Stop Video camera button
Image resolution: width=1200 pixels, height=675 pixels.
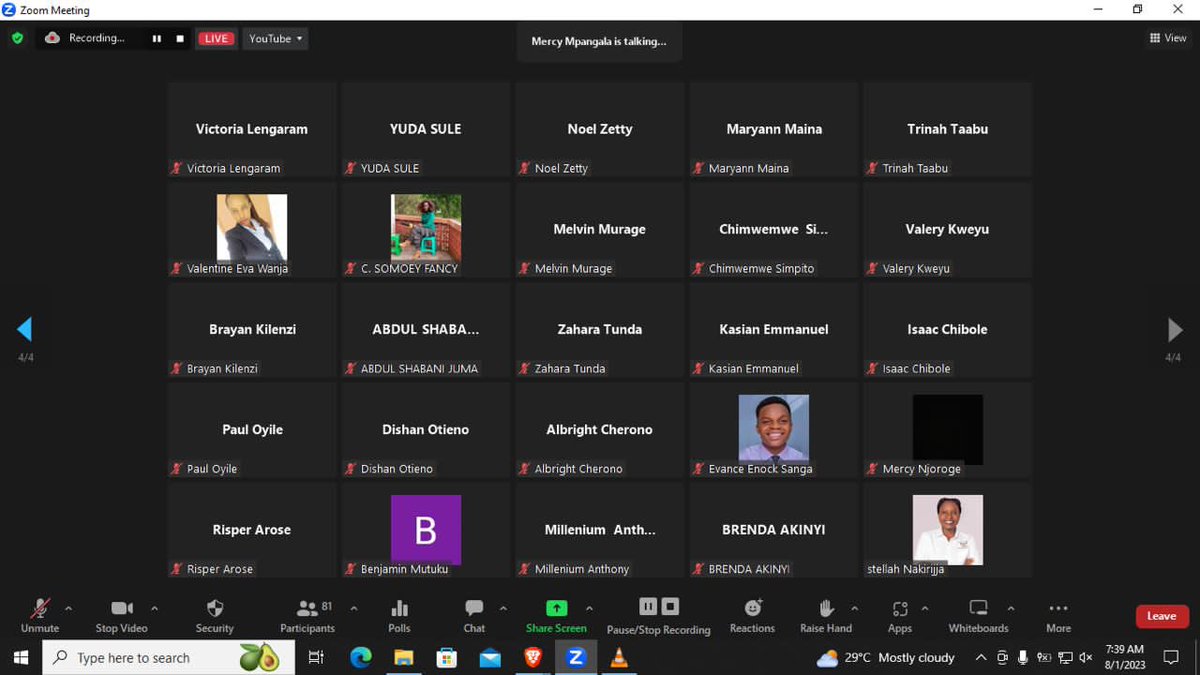click(x=121, y=615)
